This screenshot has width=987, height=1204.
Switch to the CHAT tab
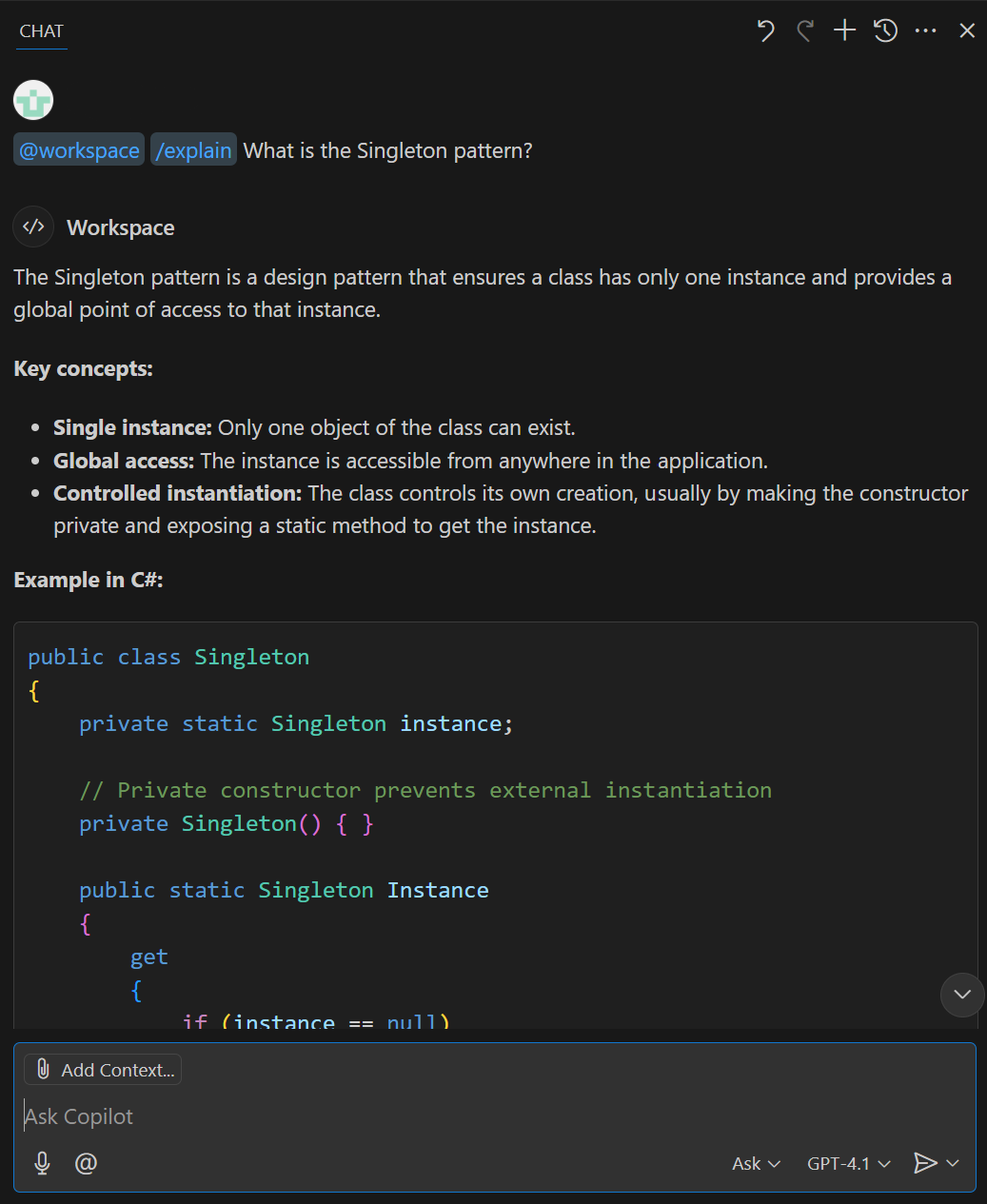41,30
